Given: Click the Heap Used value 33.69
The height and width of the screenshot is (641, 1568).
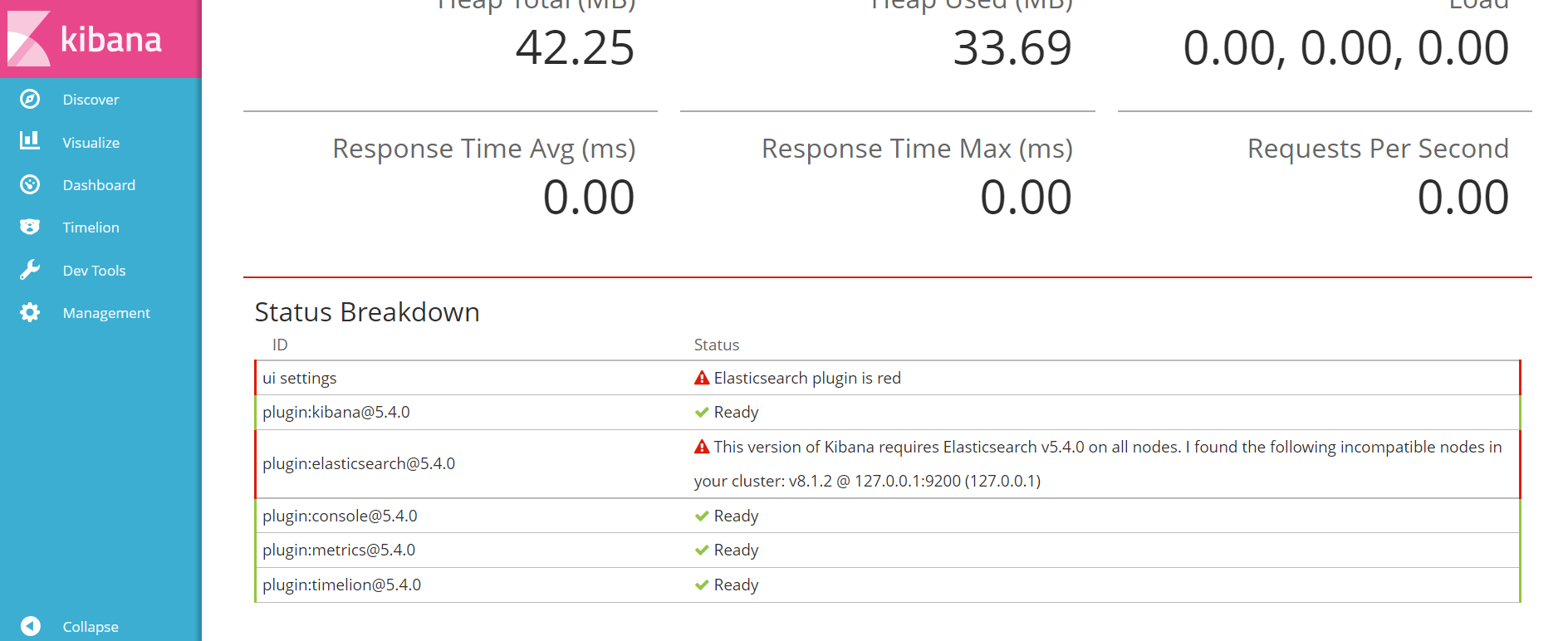Looking at the screenshot, I should click(1012, 48).
